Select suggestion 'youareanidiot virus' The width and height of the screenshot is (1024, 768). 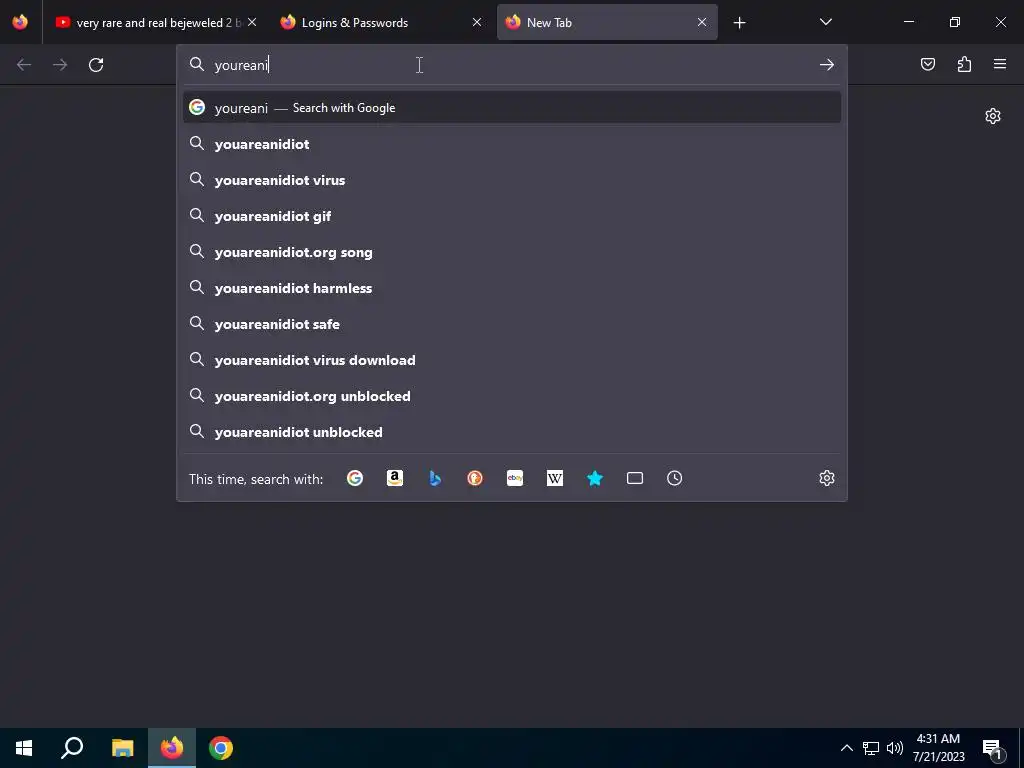512,180
